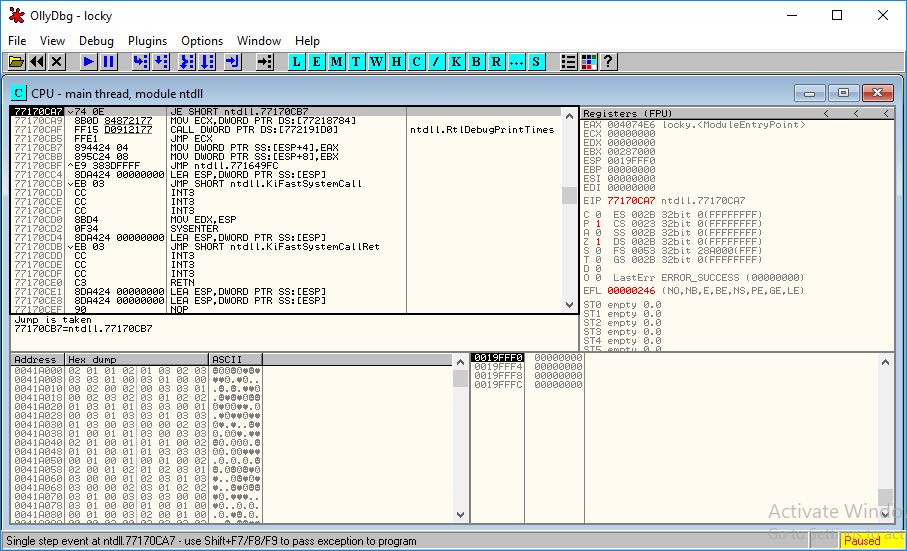Viewport: 907px width, 551px height.
Task: Click stack pane scrollbar up arrow
Action: pyautogui.click(x=885, y=362)
